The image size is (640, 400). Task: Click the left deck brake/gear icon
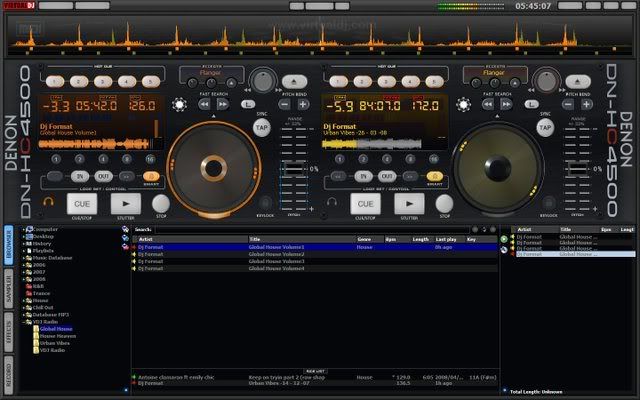coord(180,104)
